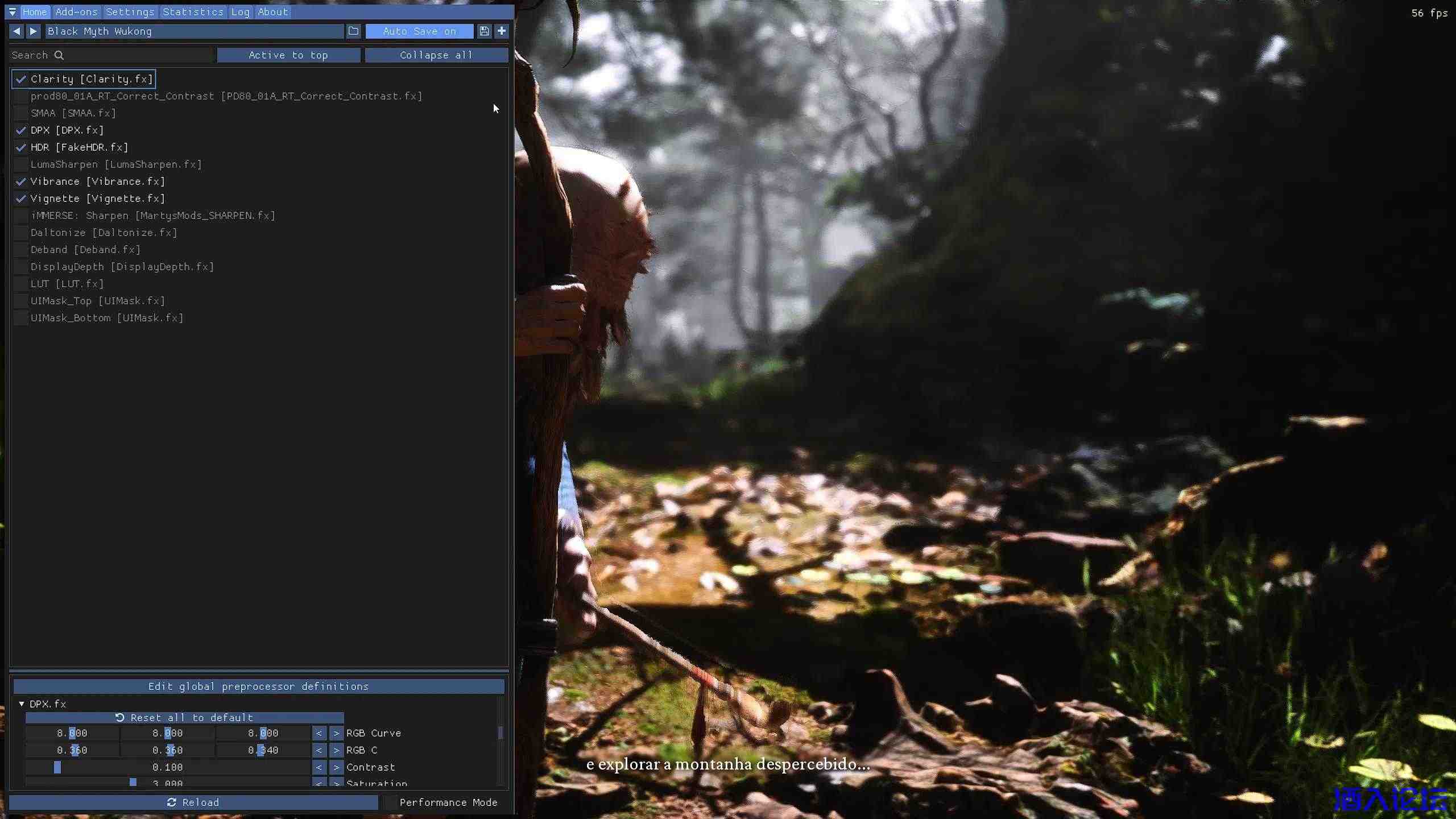
Task: Click the Reload button
Action: click(193, 803)
